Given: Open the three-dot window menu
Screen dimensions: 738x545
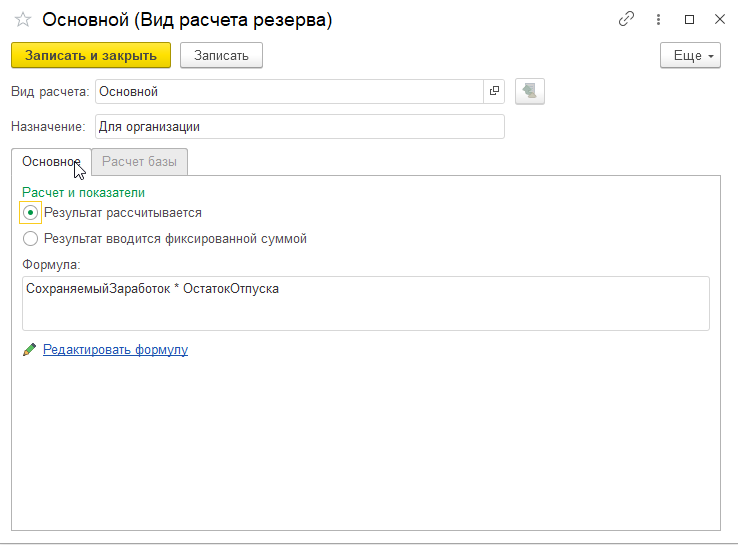Looking at the screenshot, I should point(658,19).
